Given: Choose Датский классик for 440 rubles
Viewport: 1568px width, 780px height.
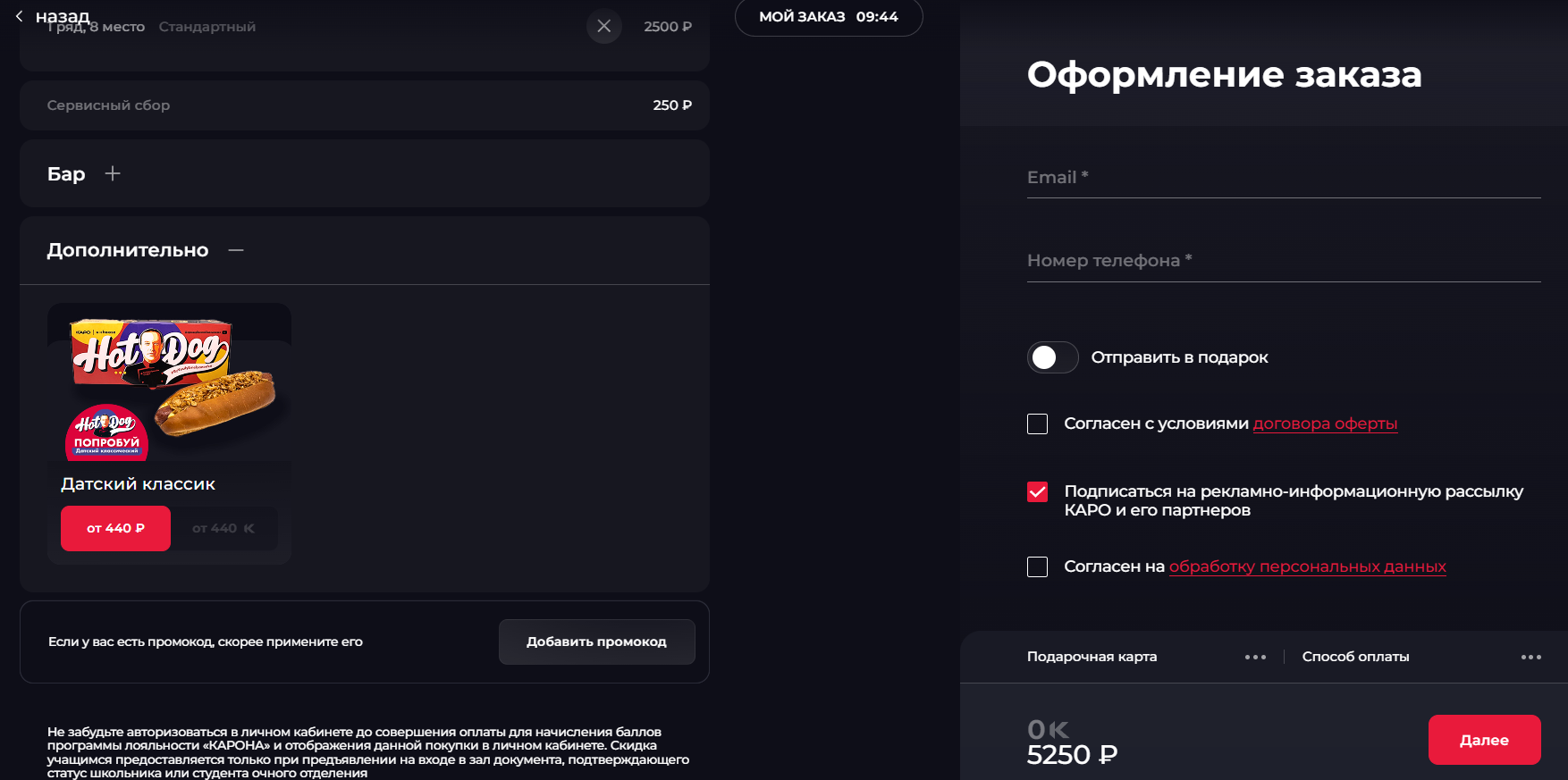Looking at the screenshot, I should click(x=115, y=528).
